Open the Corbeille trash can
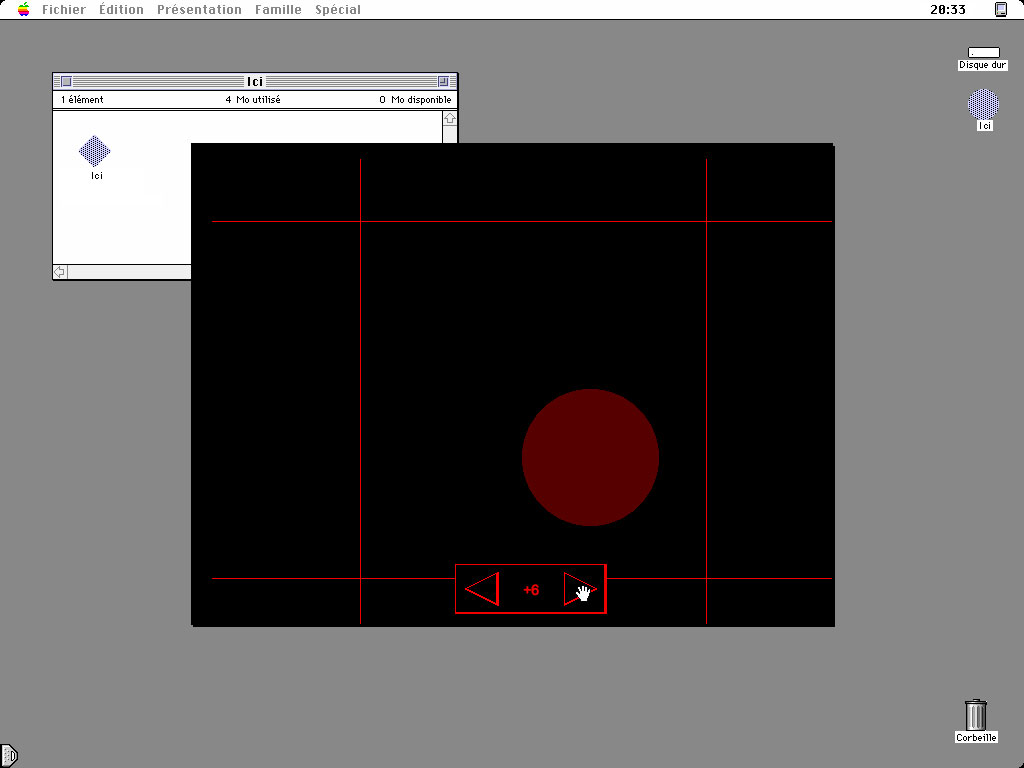The width and height of the screenshot is (1024, 768). point(975,714)
